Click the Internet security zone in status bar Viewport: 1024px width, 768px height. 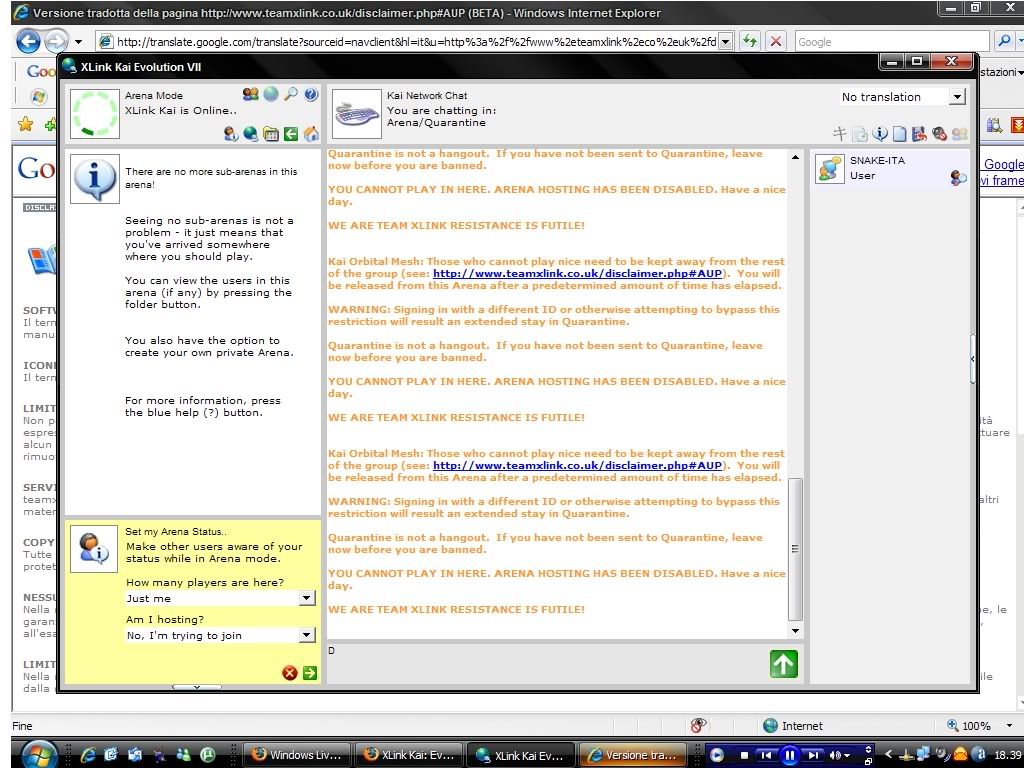point(793,726)
